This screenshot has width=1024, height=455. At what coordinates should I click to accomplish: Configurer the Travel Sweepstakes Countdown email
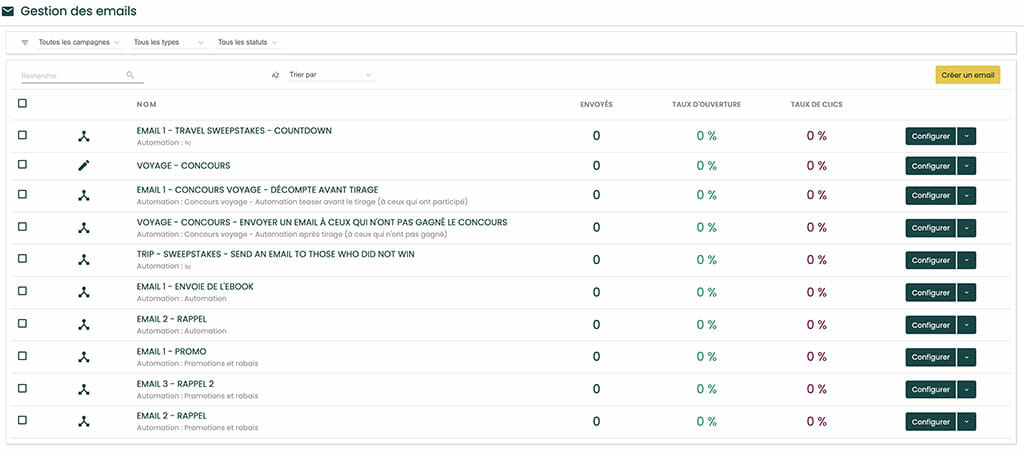click(x=931, y=136)
